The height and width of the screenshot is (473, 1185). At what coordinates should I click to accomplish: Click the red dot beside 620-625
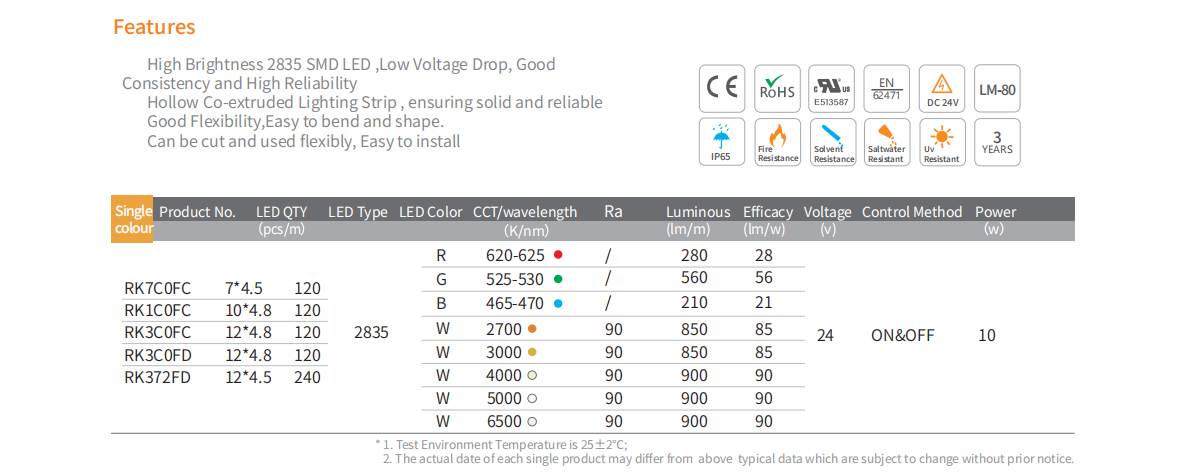pos(558,255)
